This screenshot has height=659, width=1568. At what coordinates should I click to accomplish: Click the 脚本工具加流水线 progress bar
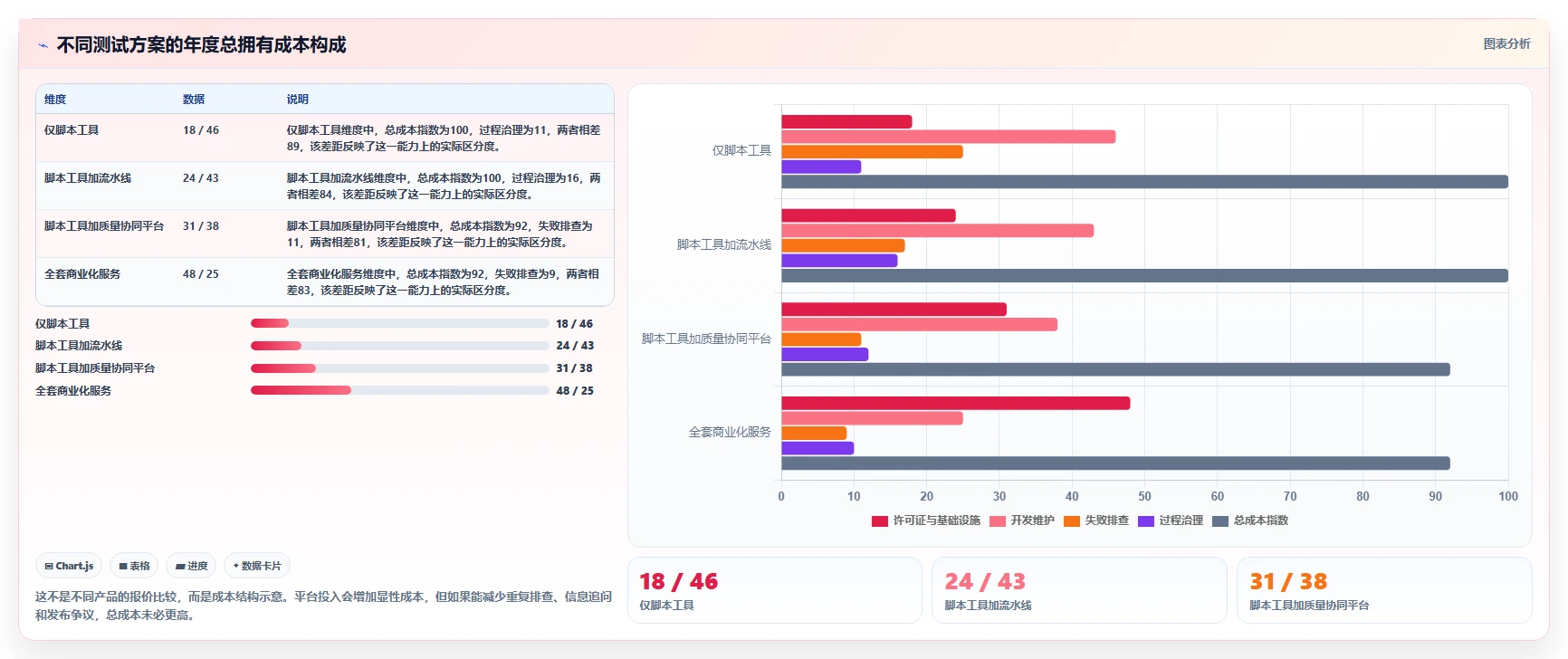400,346
